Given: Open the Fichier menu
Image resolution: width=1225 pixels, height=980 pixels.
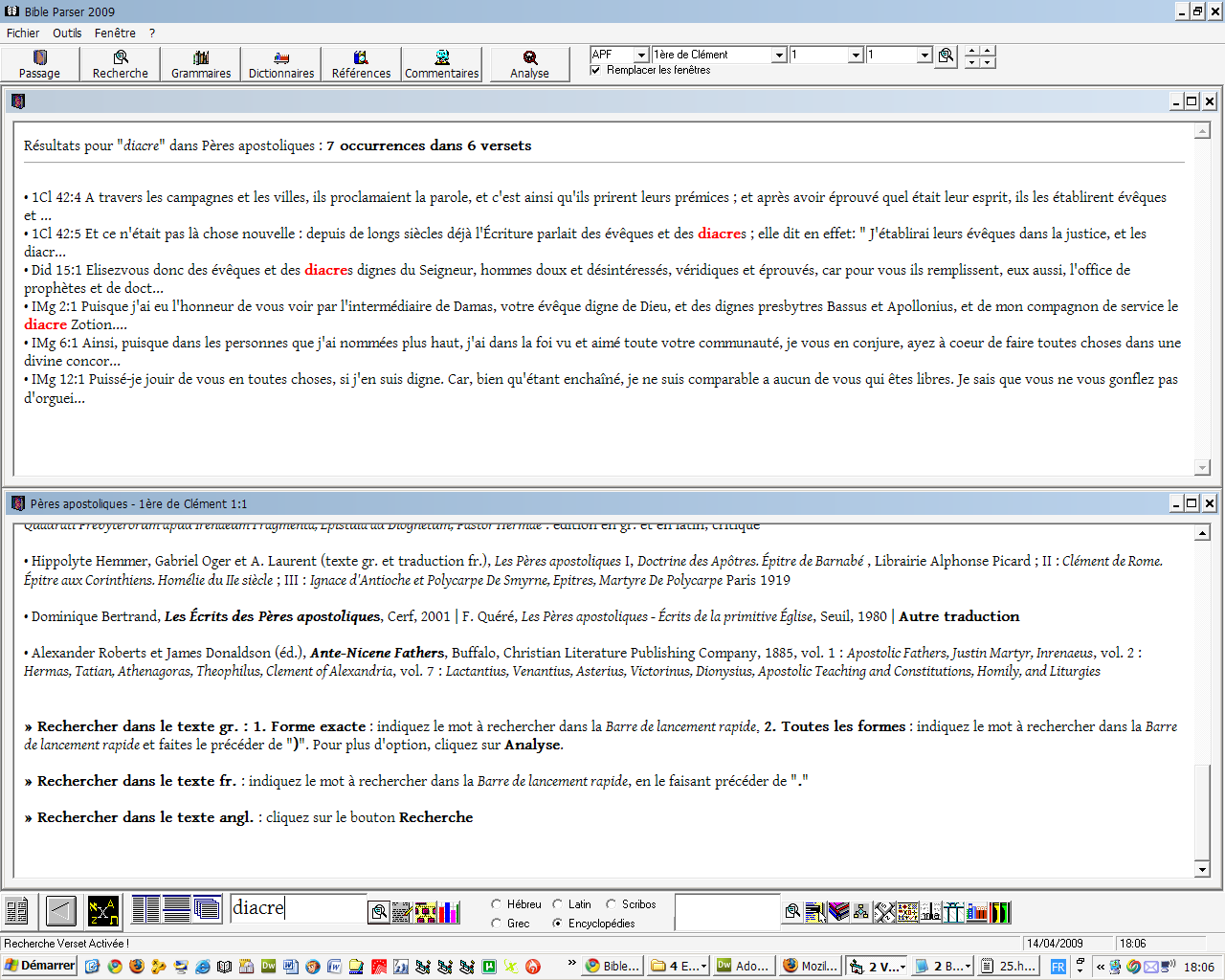Looking at the screenshot, I should point(23,33).
